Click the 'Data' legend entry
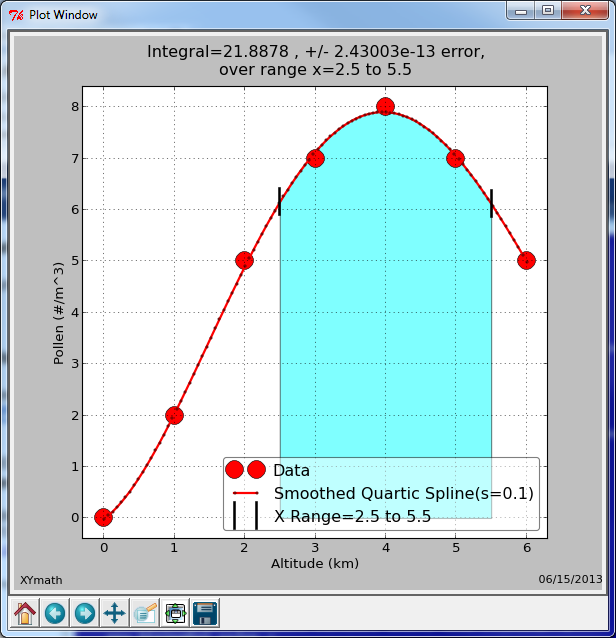 291,470
